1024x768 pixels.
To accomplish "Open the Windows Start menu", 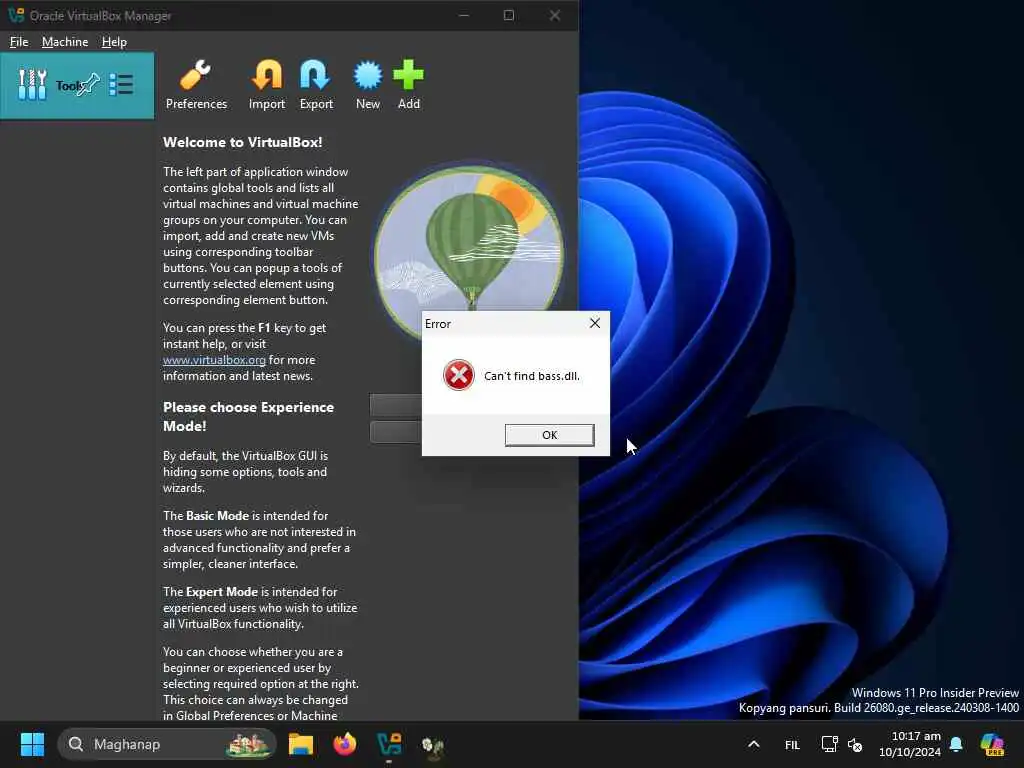I will click(32, 744).
